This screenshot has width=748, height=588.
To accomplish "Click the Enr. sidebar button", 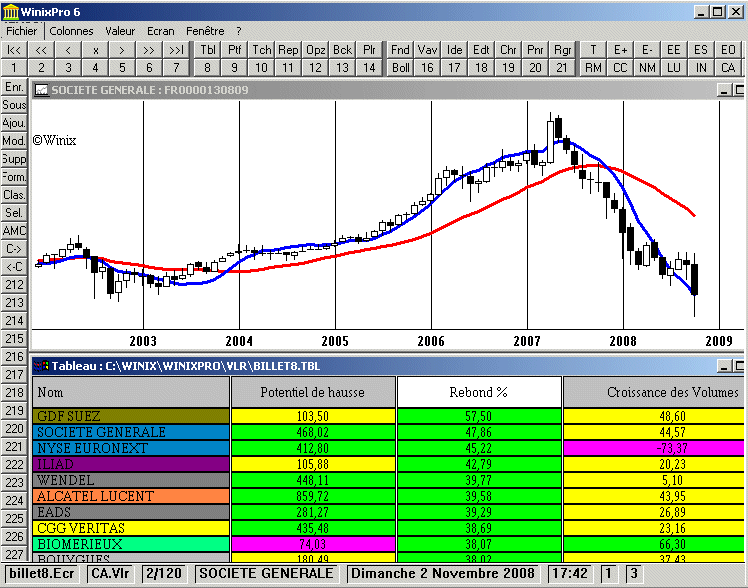I will click(x=14, y=87).
